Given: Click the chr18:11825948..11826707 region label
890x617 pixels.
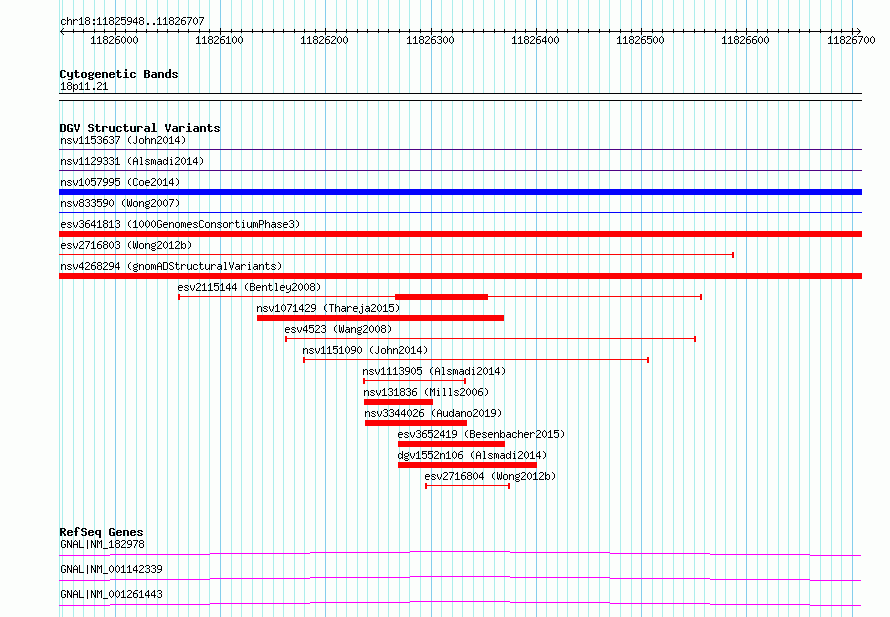Looking at the screenshot, I should 132,22.
